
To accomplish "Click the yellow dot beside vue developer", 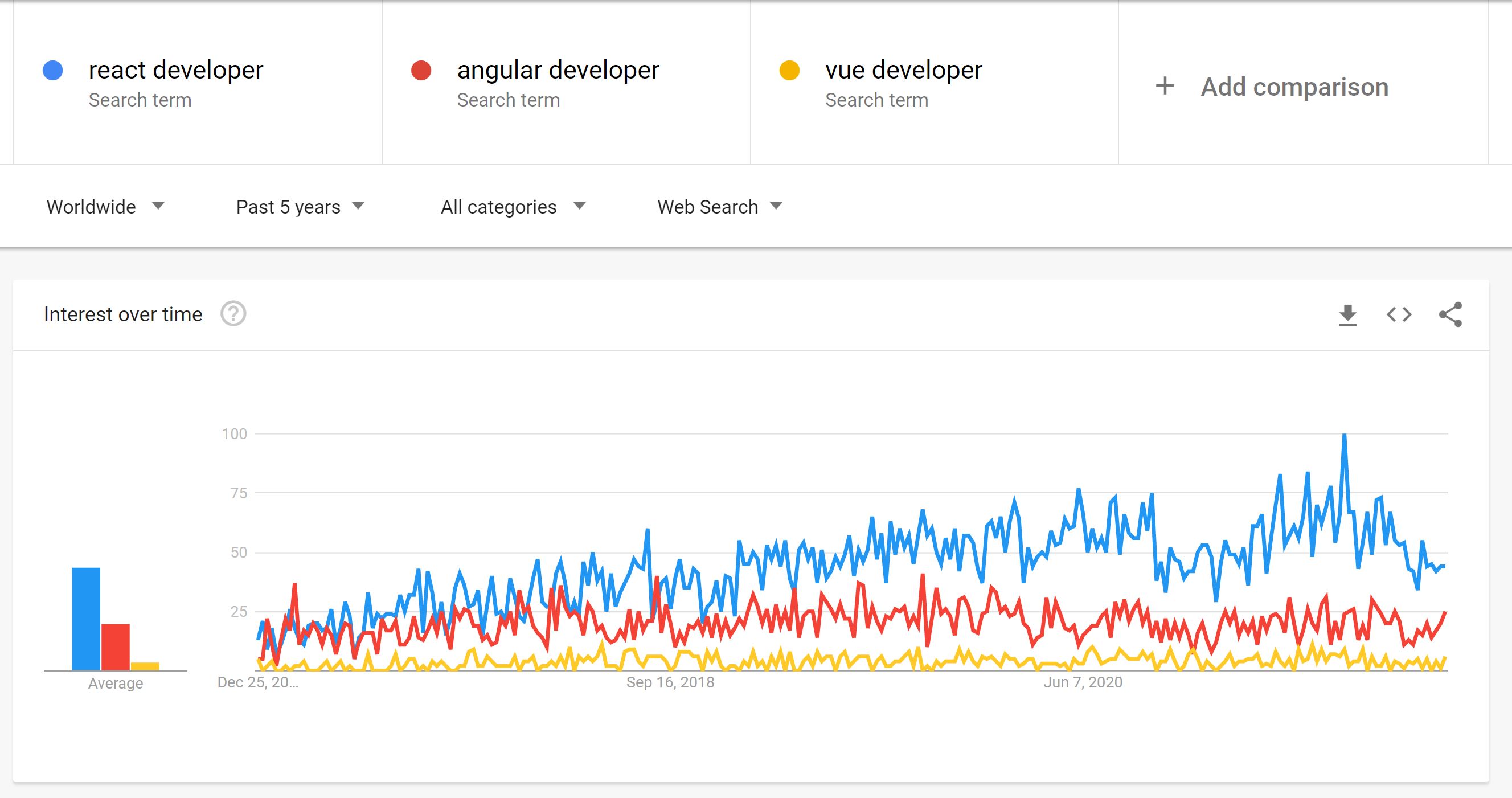I will tap(789, 71).
